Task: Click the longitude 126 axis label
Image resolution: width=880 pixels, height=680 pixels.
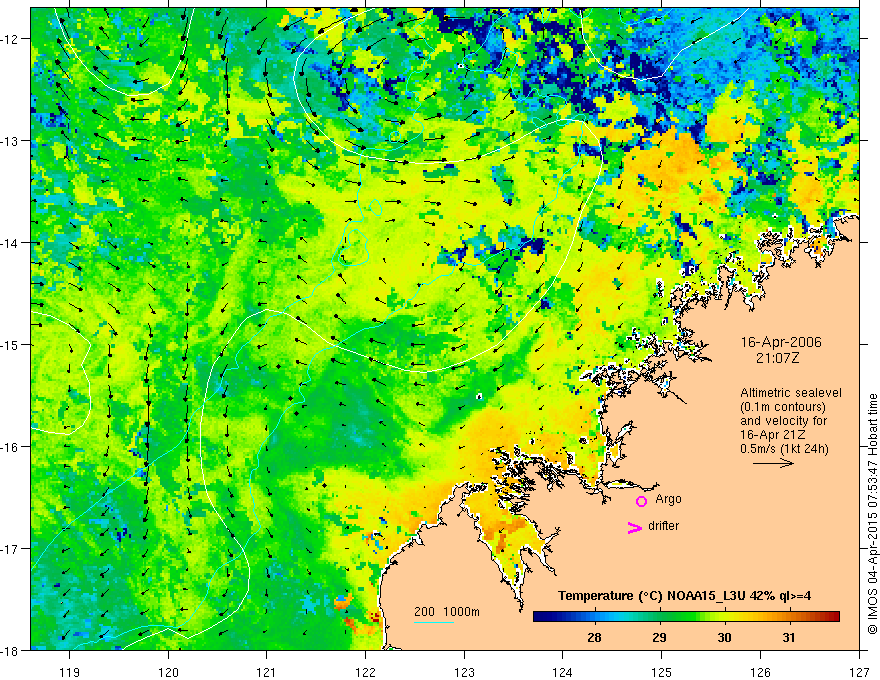Action: (x=760, y=672)
